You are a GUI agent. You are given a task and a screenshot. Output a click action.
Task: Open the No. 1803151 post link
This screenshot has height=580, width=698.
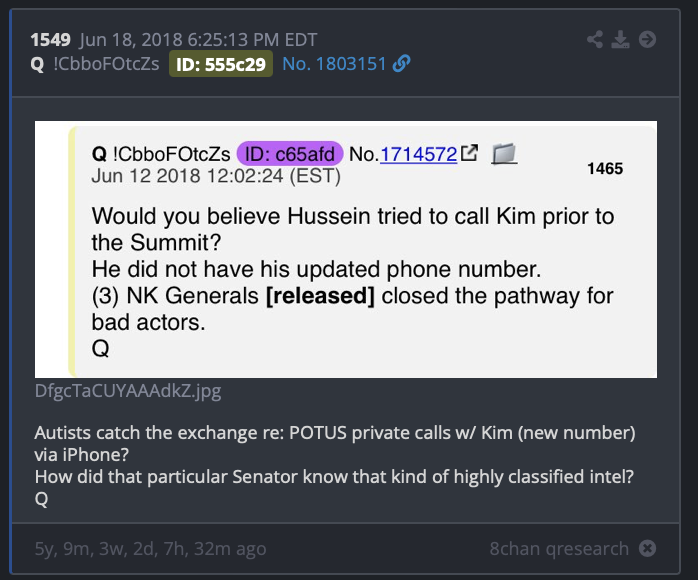pyautogui.click(x=334, y=64)
